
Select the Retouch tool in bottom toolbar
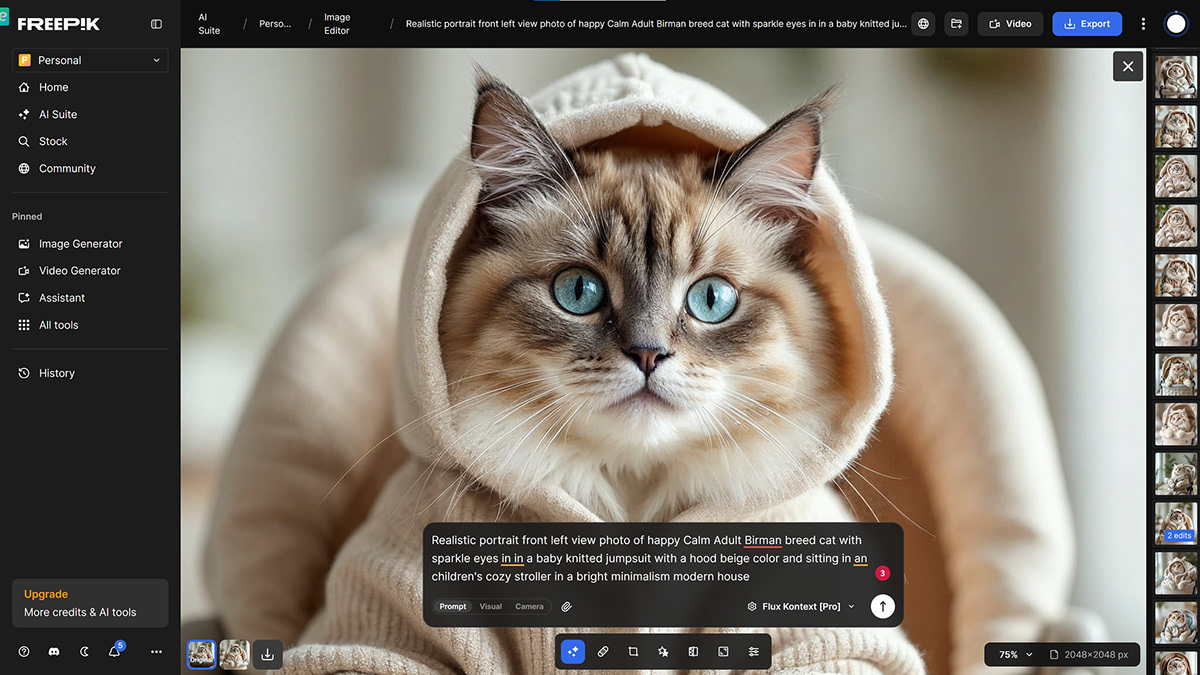(x=603, y=652)
